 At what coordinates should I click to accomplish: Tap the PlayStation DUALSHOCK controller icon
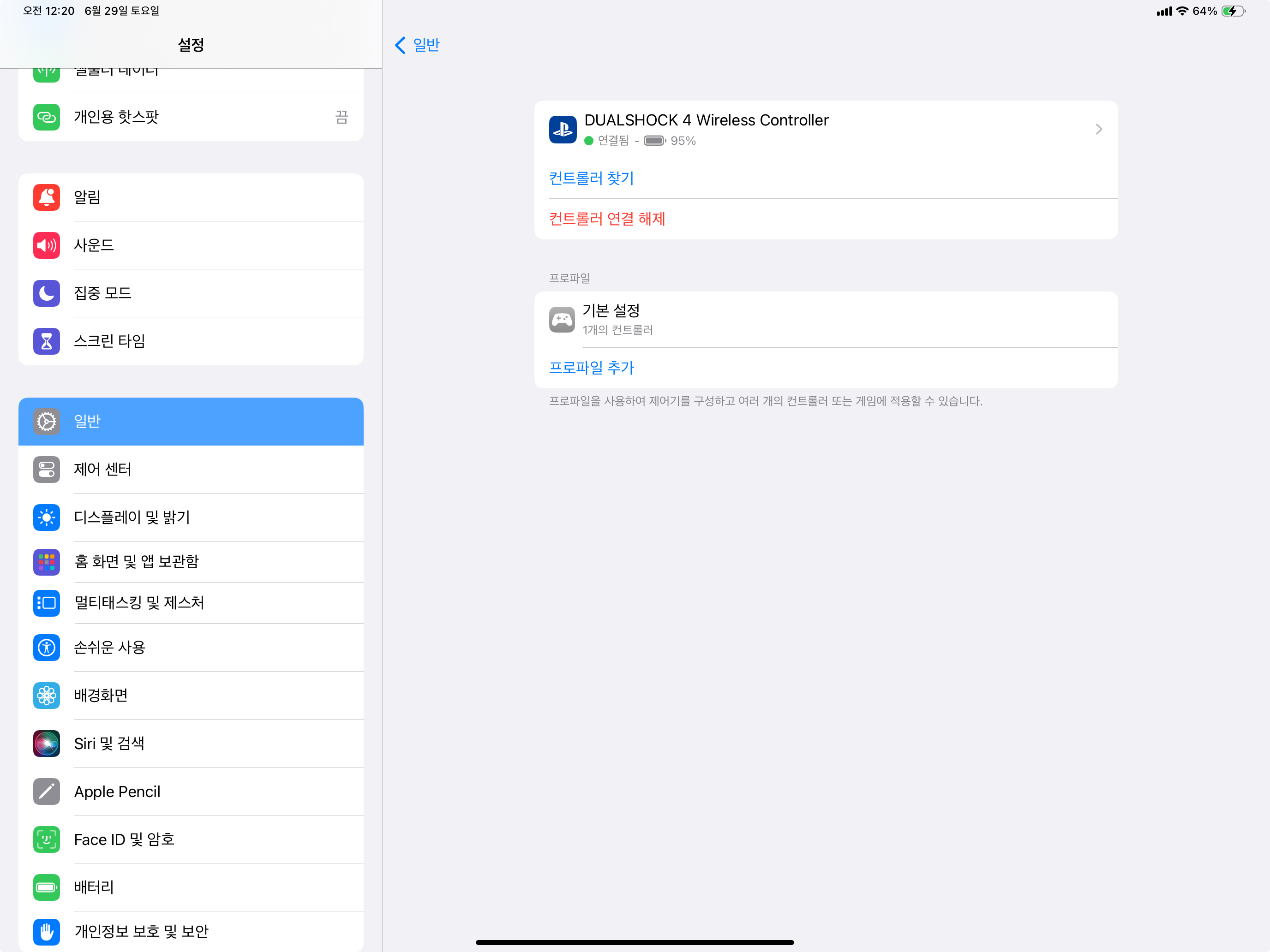pyautogui.click(x=562, y=130)
